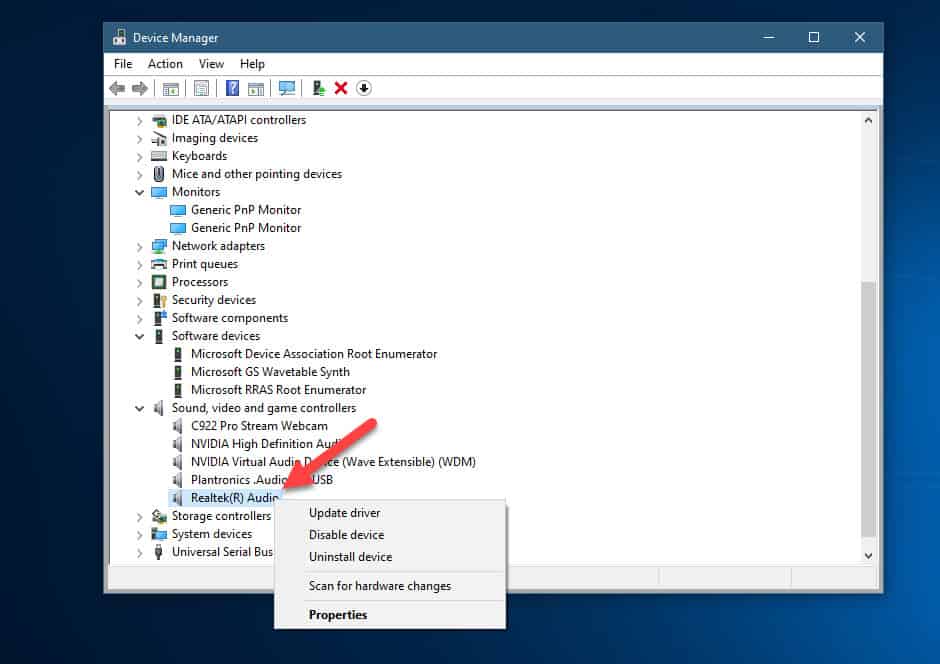Viewport: 940px width, 664px height.
Task: Click the Print queues printer icon
Action: click(159, 264)
